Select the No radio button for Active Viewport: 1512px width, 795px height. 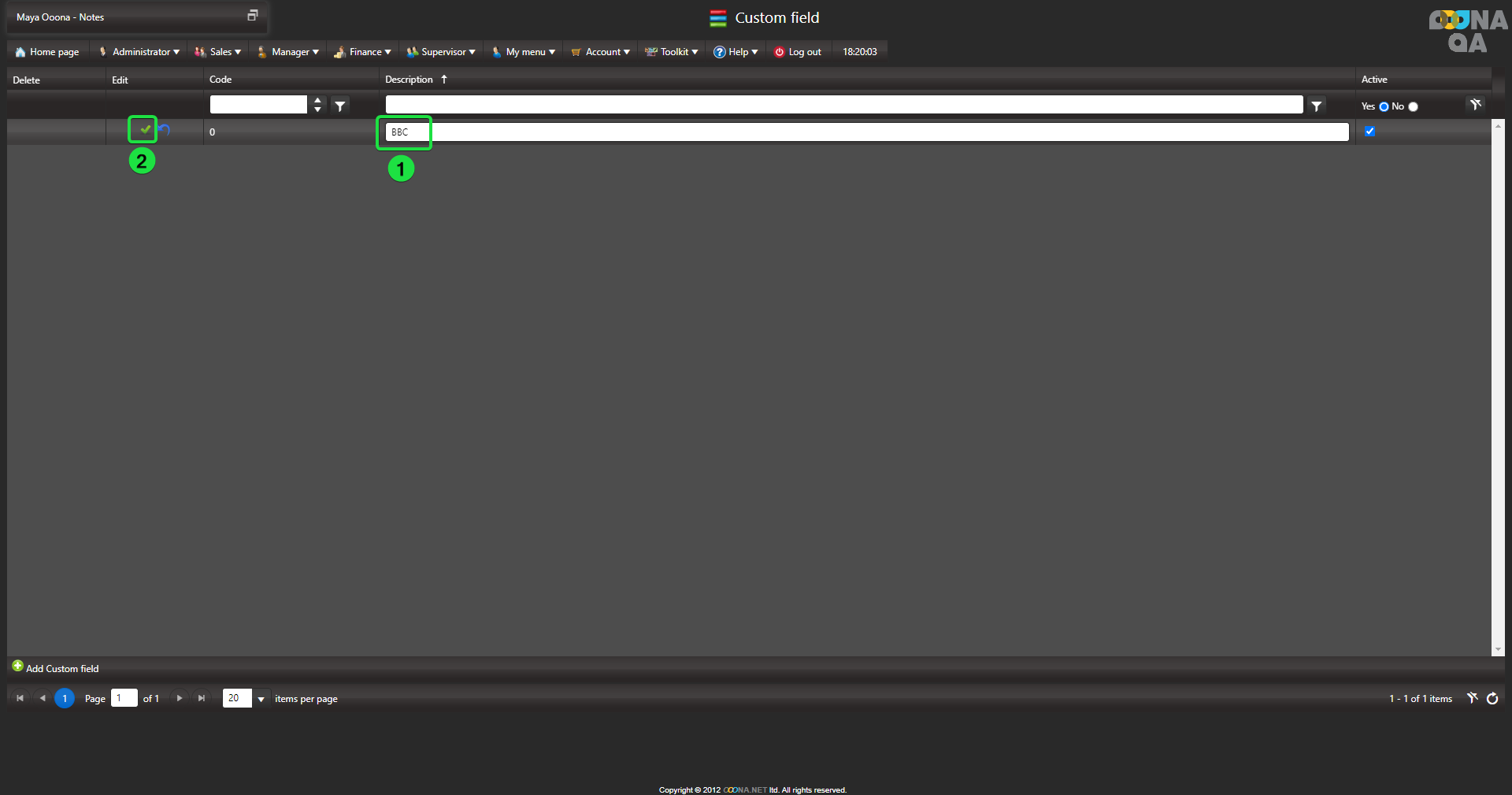coord(1413,106)
